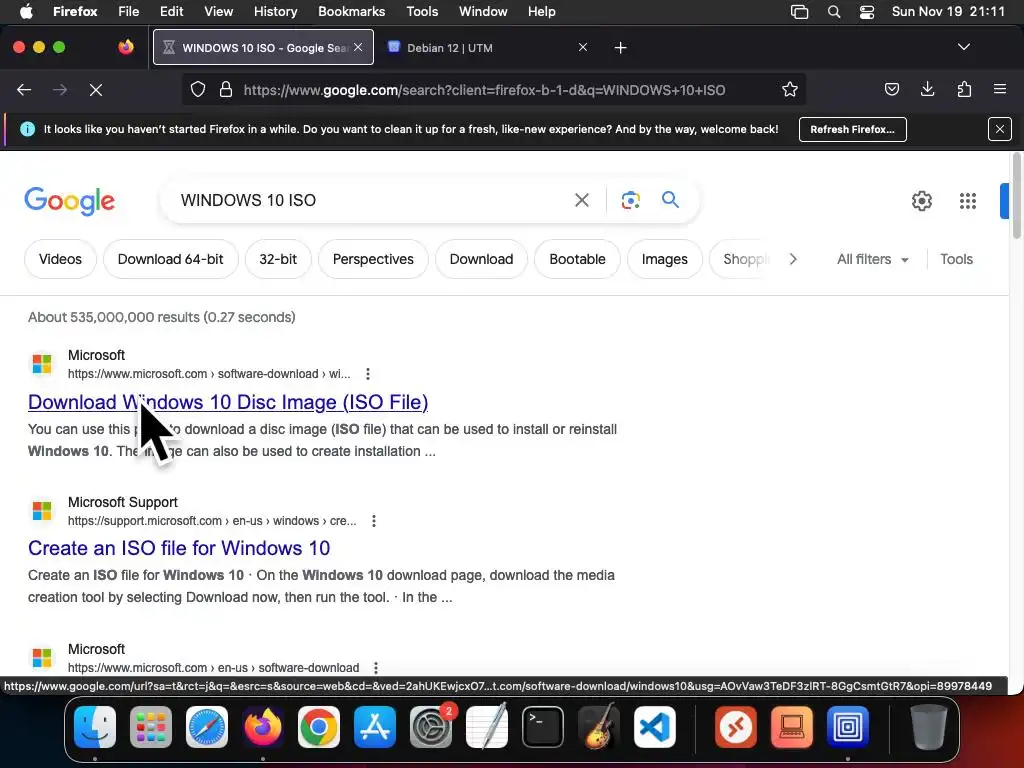Bookmark this page with the star icon
This screenshot has height=768, width=1024.
(790, 89)
